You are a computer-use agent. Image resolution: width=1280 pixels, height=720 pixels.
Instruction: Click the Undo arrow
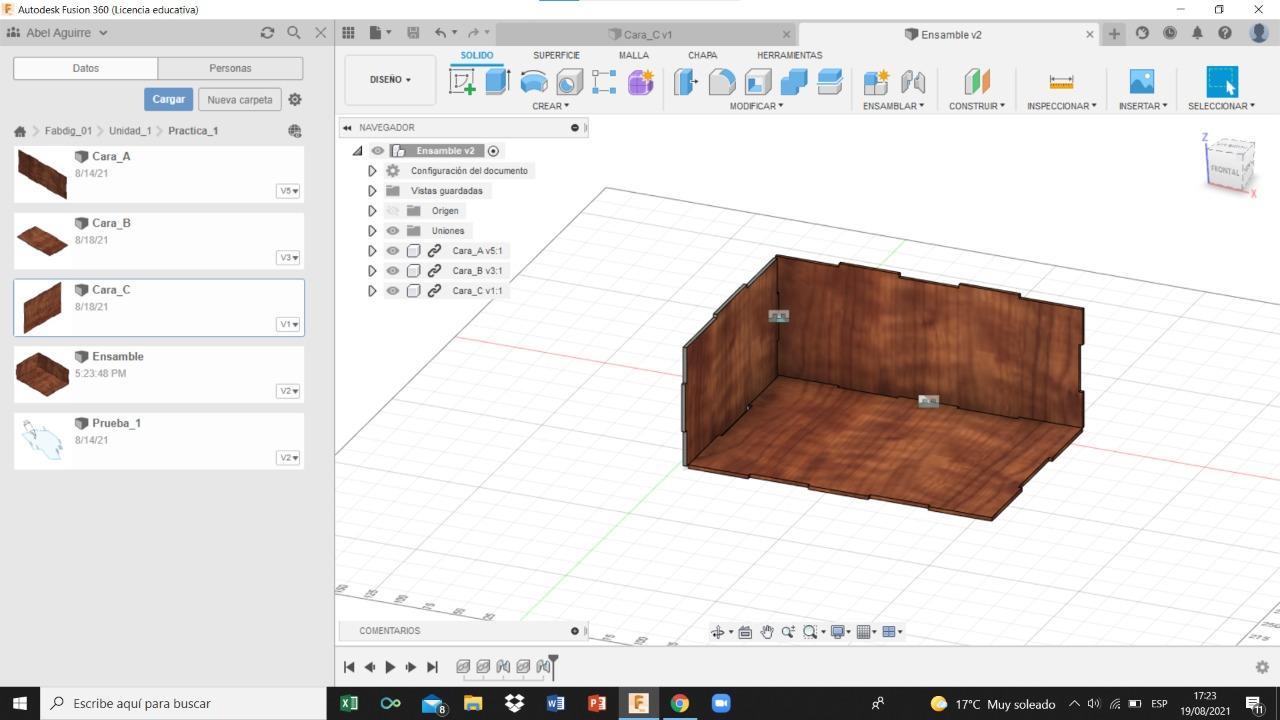pos(440,33)
